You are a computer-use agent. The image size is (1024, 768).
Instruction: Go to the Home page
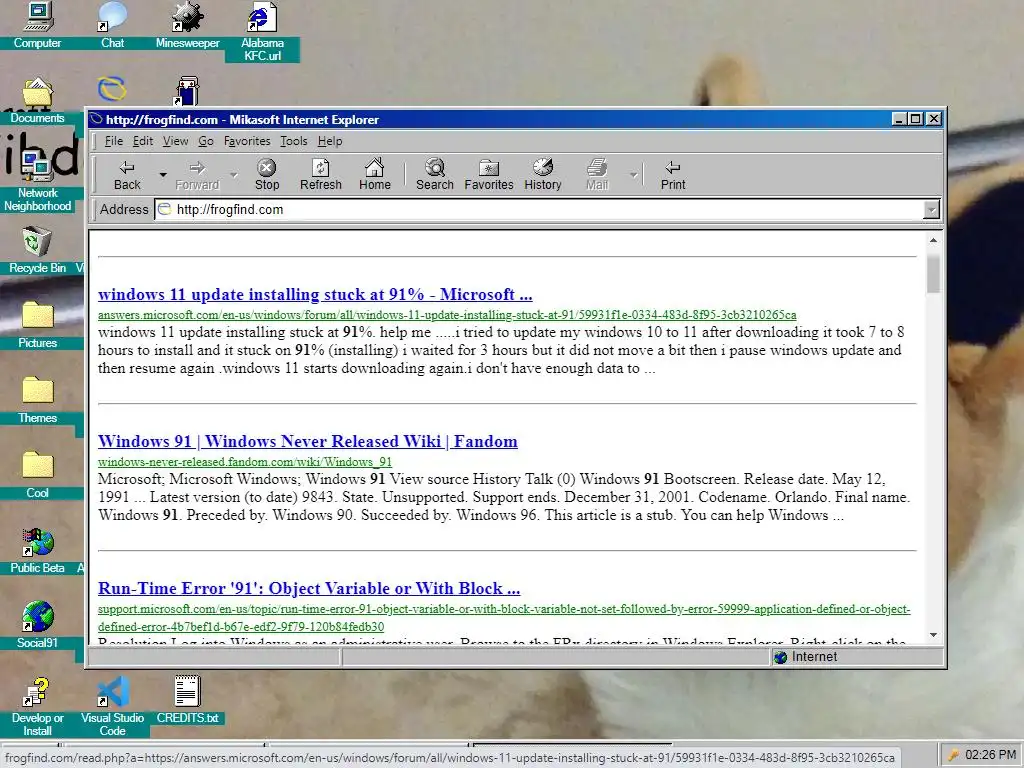coord(374,174)
